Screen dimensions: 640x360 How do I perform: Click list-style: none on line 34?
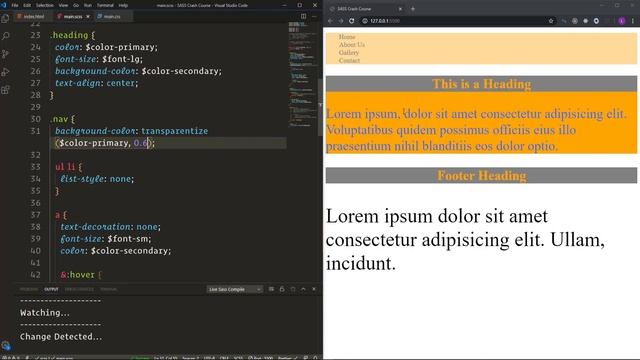point(97,179)
